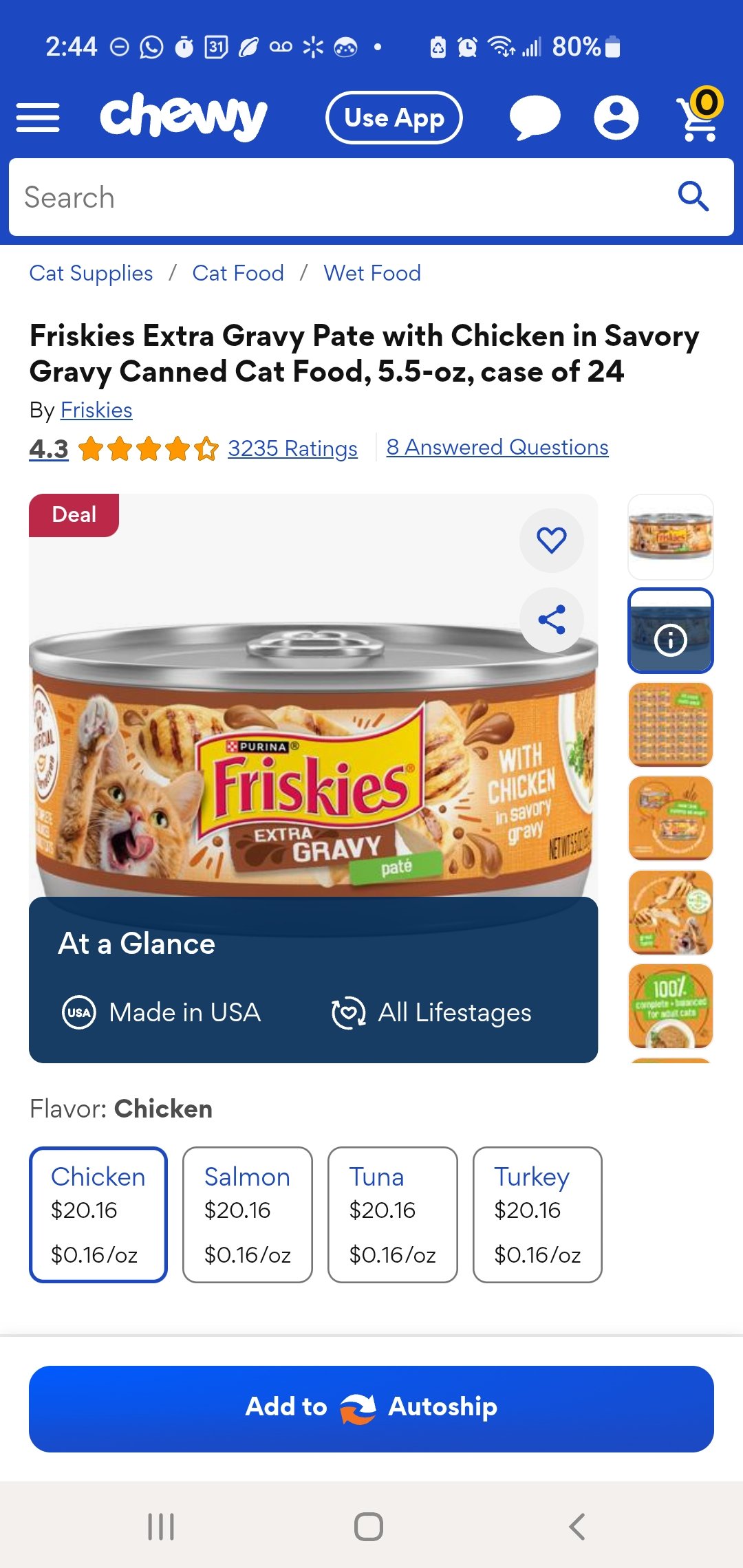Share this product via share icon
The height and width of the screenshot is (1568, 743).
[551, 620]
